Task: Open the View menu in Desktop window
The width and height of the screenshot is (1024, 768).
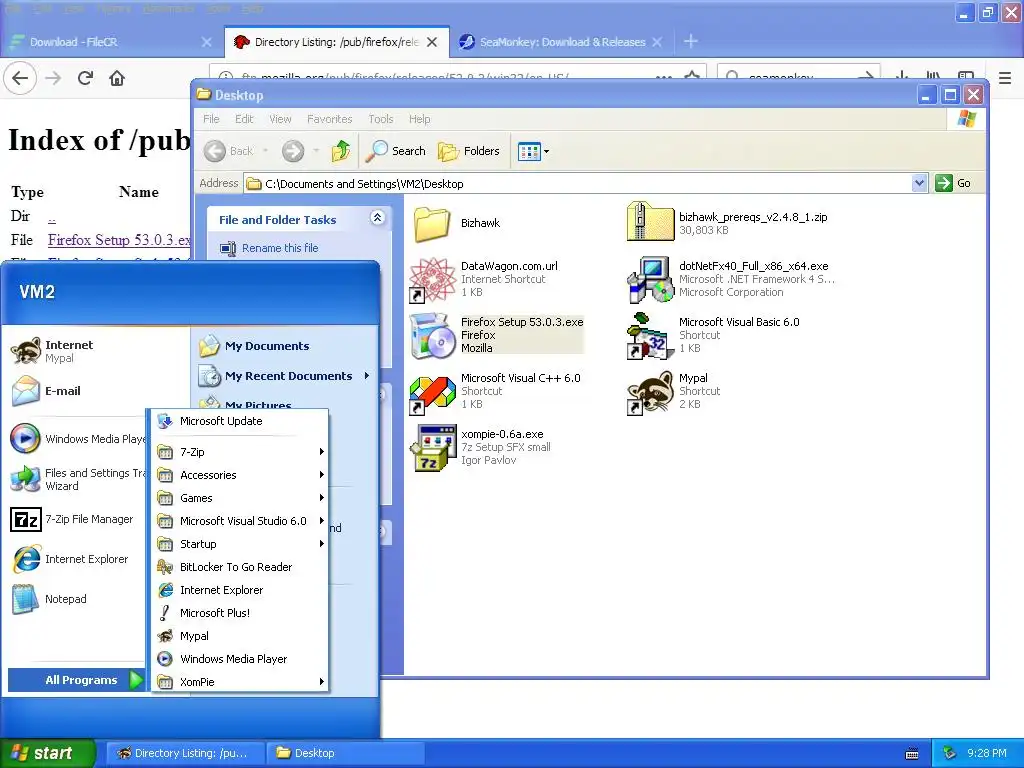Action: [280, 119]
